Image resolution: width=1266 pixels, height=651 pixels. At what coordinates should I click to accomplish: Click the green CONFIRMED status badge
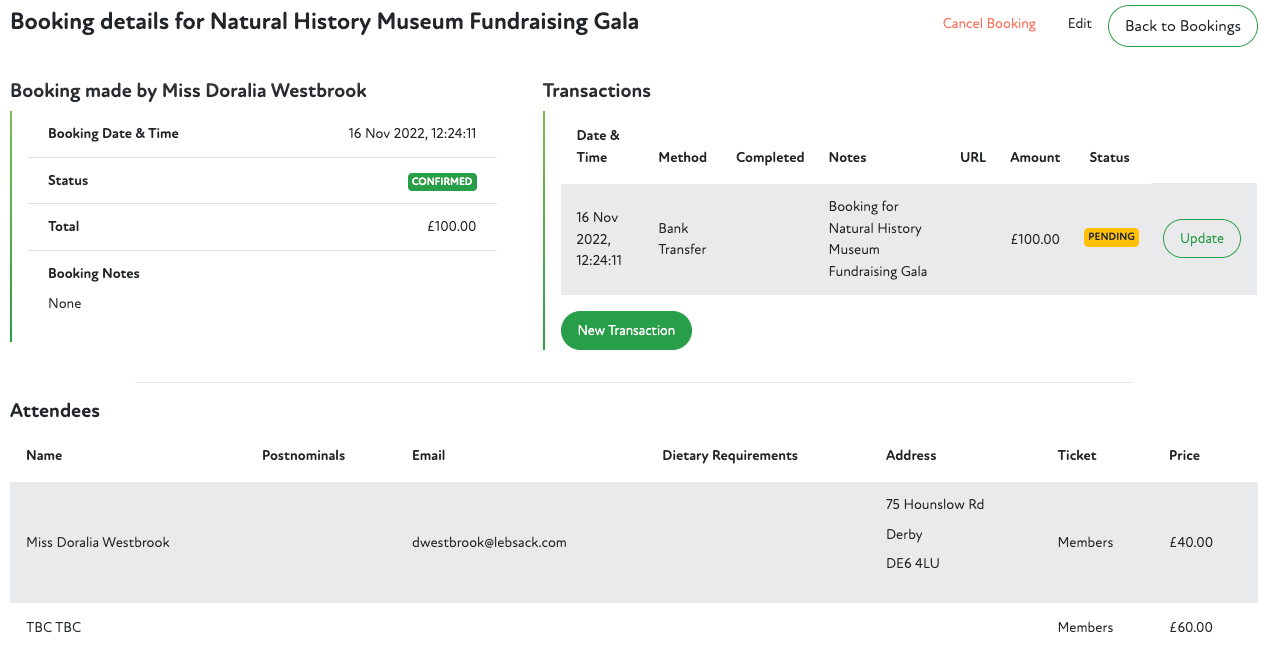point(442,182)
